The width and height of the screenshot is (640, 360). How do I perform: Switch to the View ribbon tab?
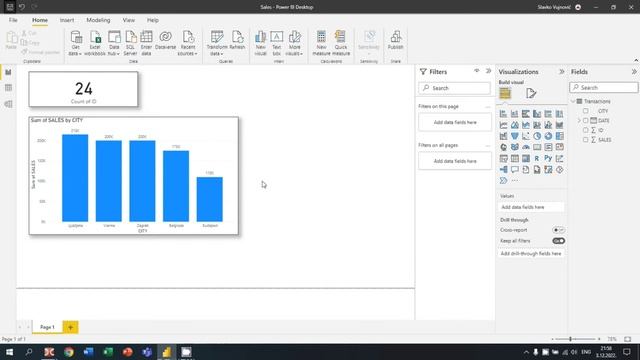click(x=129, y=20)
